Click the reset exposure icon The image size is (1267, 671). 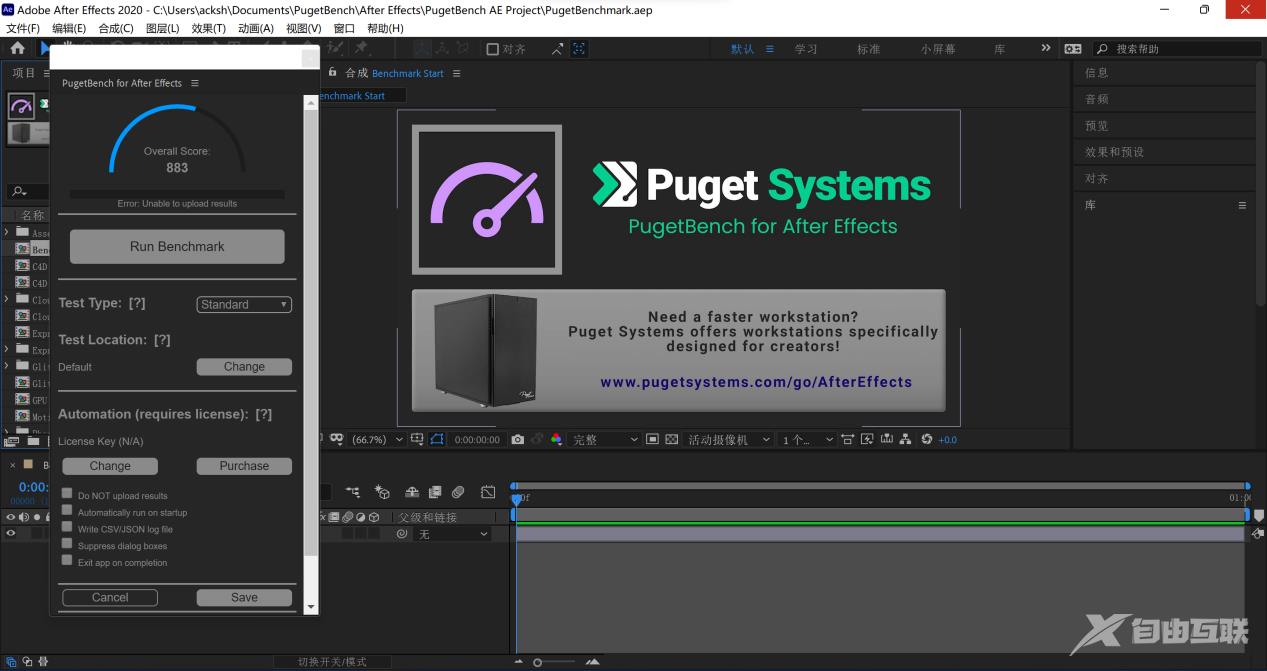926,439
